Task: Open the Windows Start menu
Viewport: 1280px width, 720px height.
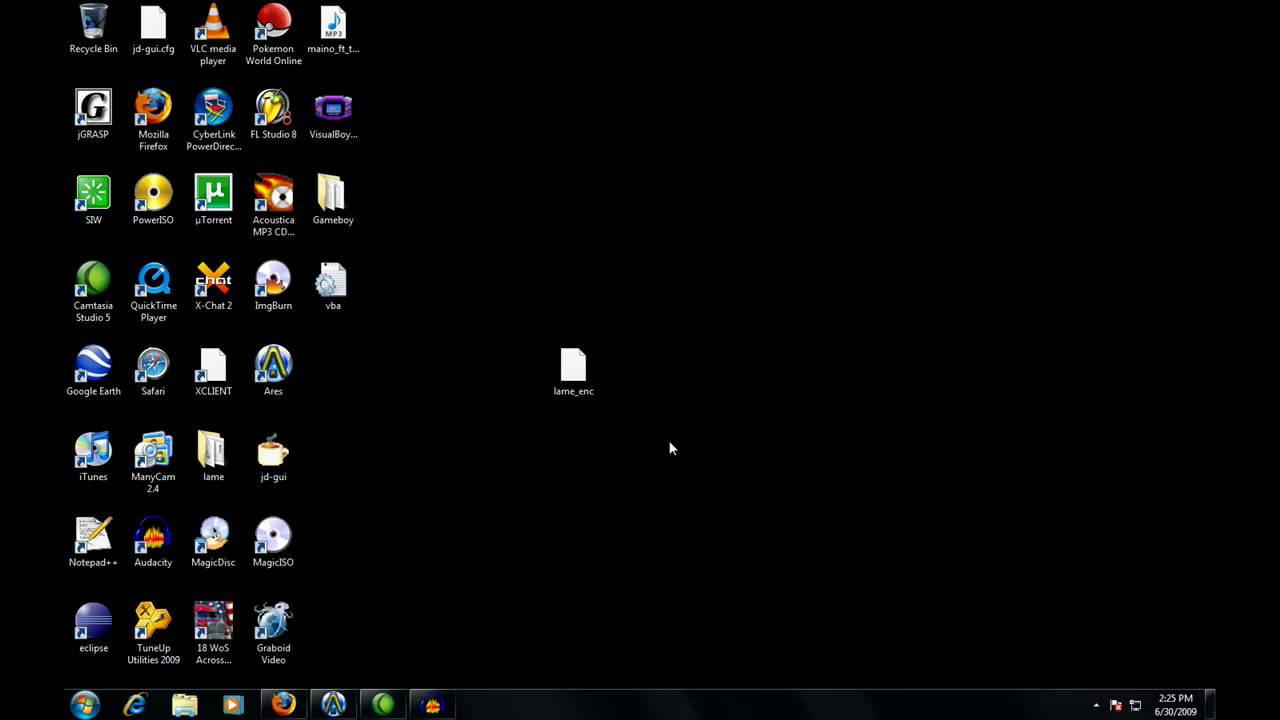Action: tap(85, 705)
